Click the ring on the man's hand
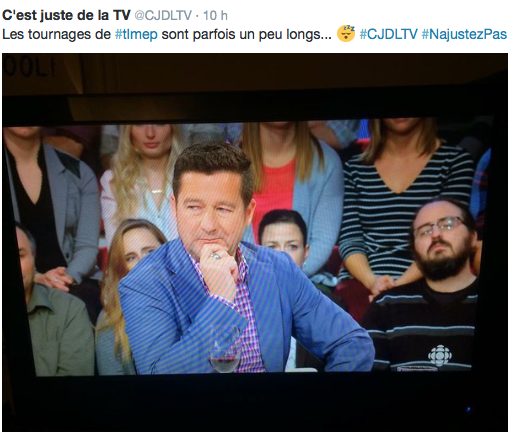 click(x=215, y=256)
